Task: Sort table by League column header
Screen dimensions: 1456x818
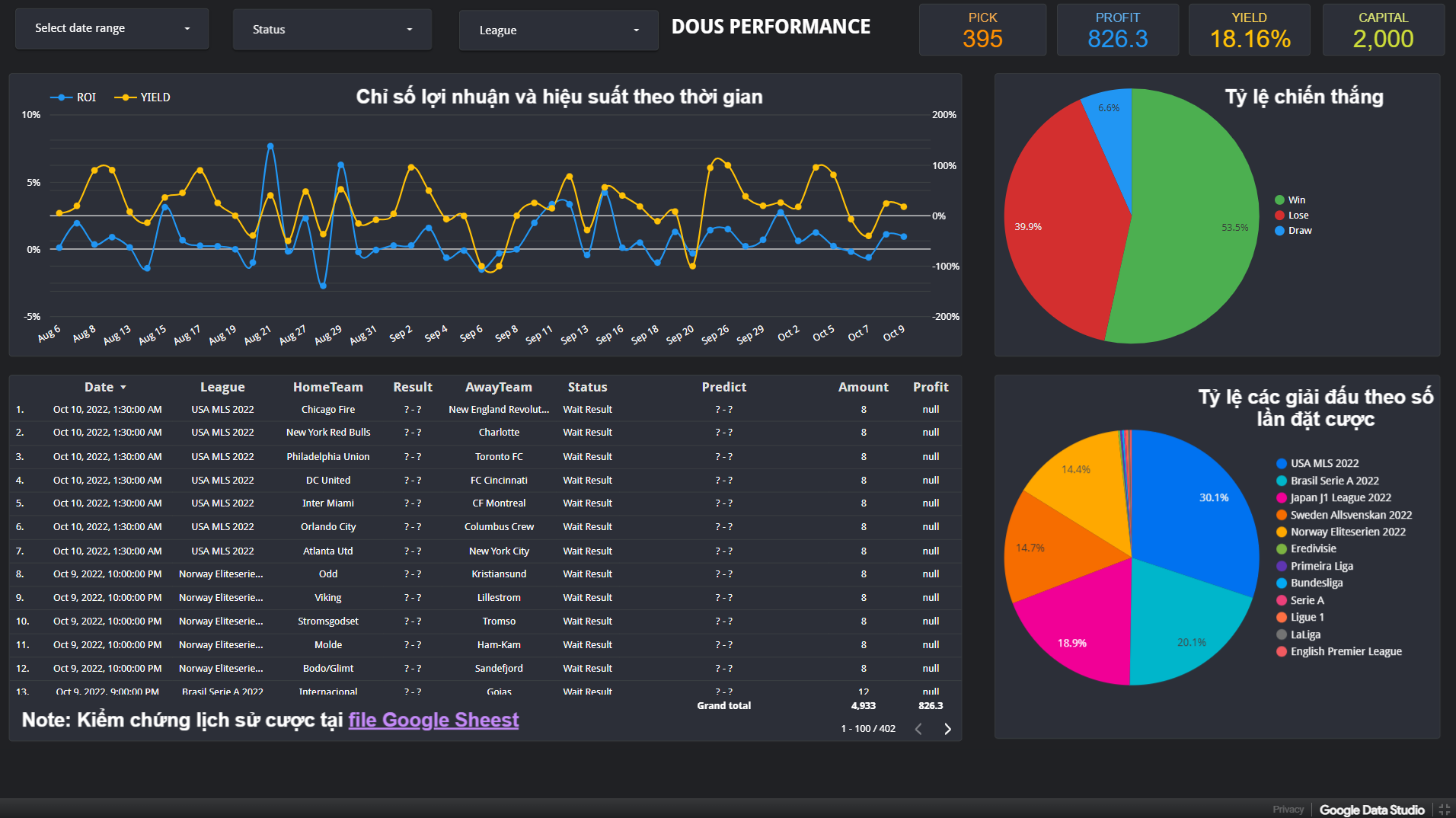Action: (222, 387)
